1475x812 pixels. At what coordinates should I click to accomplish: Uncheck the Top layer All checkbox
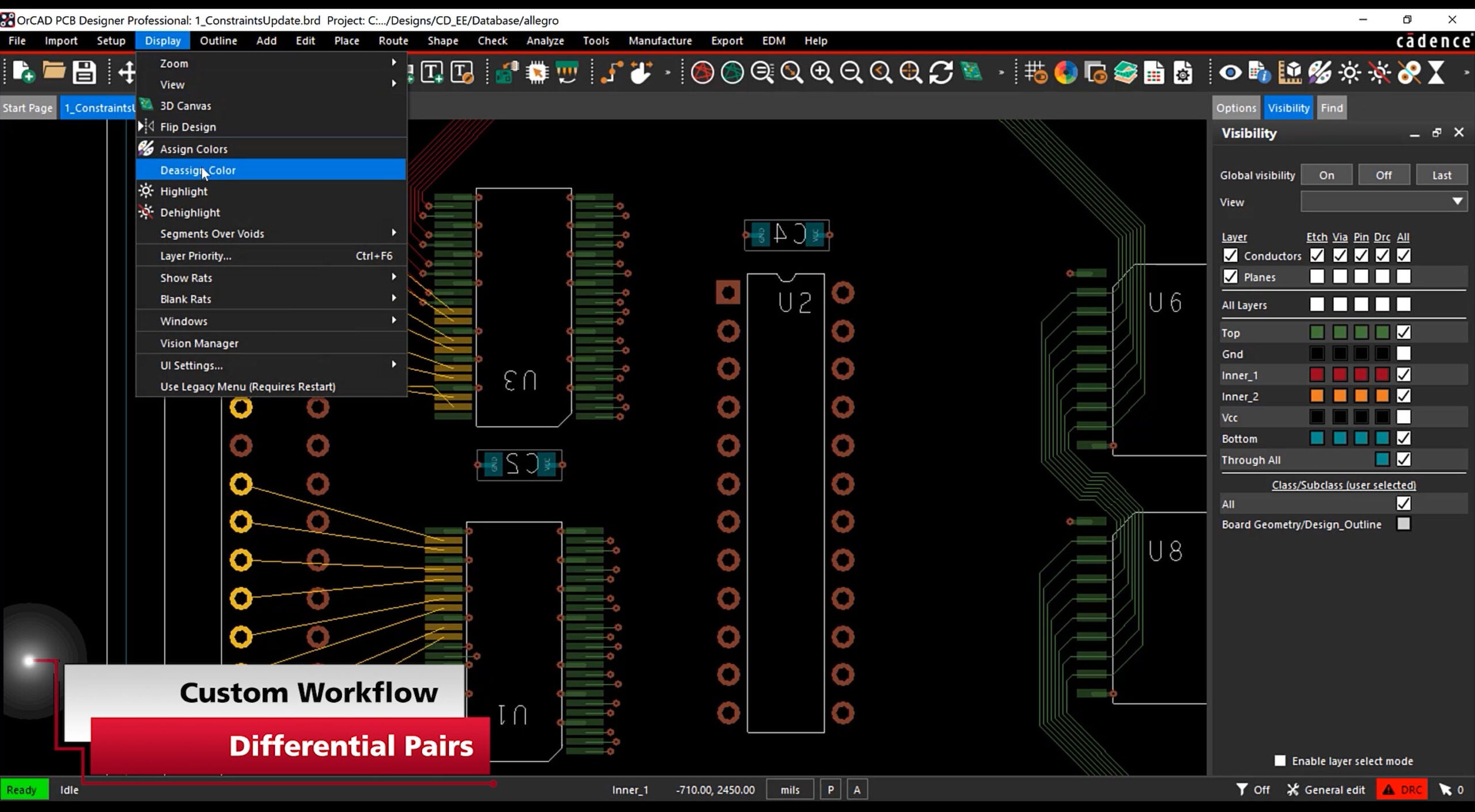(x=1404, y=332)
